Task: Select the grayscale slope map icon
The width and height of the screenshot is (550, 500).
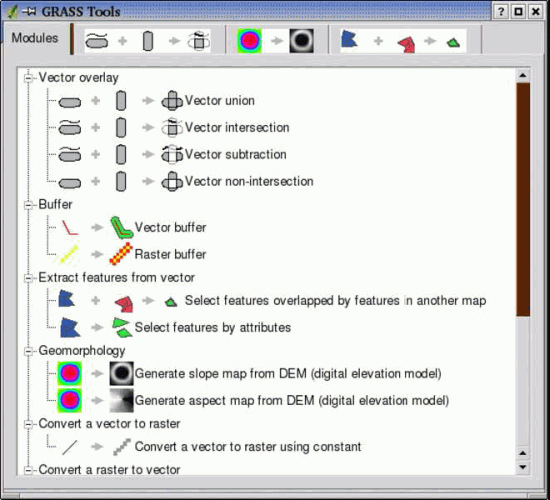Action: click(x=121, y=373)
